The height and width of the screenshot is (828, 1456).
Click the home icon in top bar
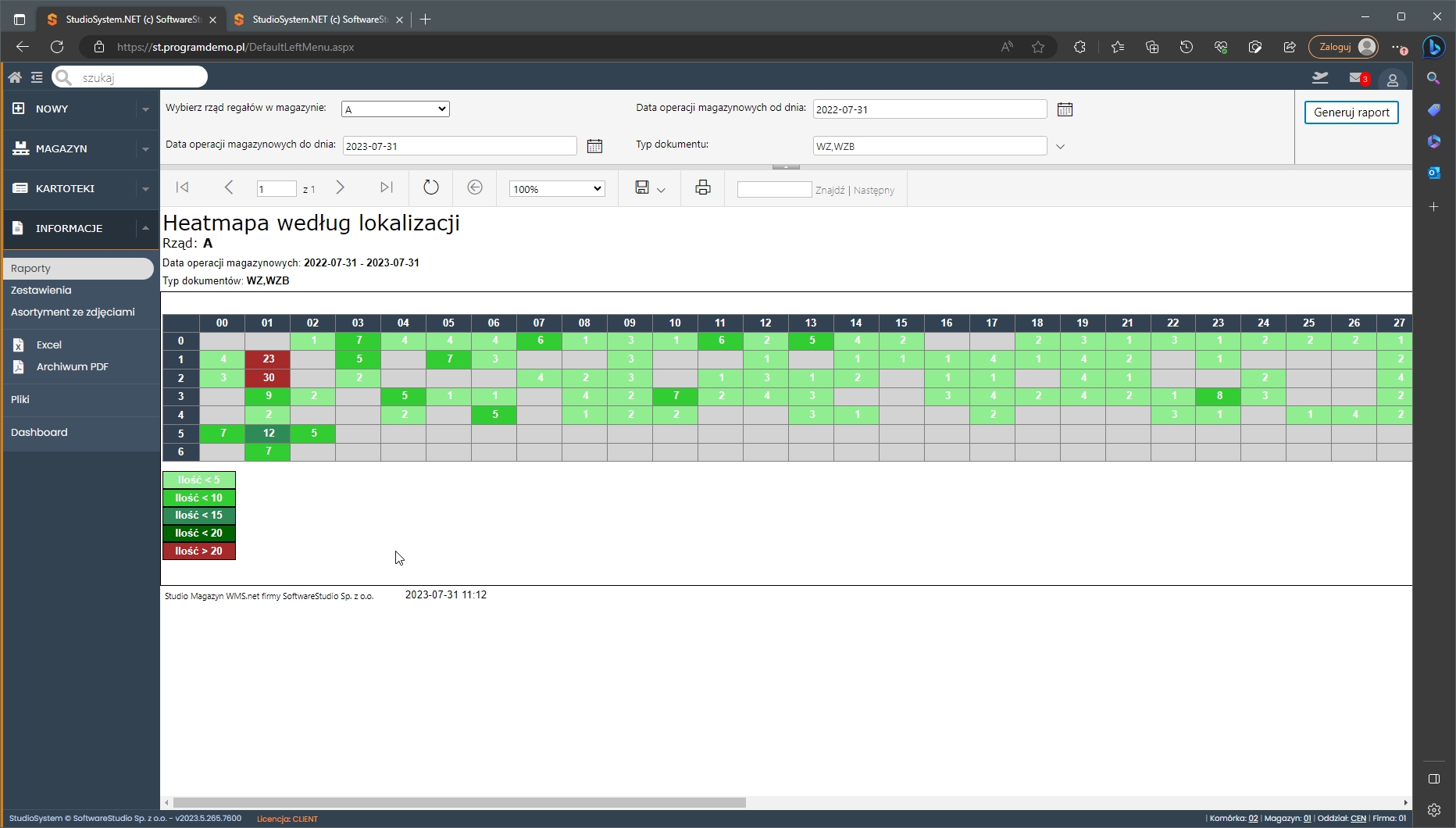[x=15, y=77]
